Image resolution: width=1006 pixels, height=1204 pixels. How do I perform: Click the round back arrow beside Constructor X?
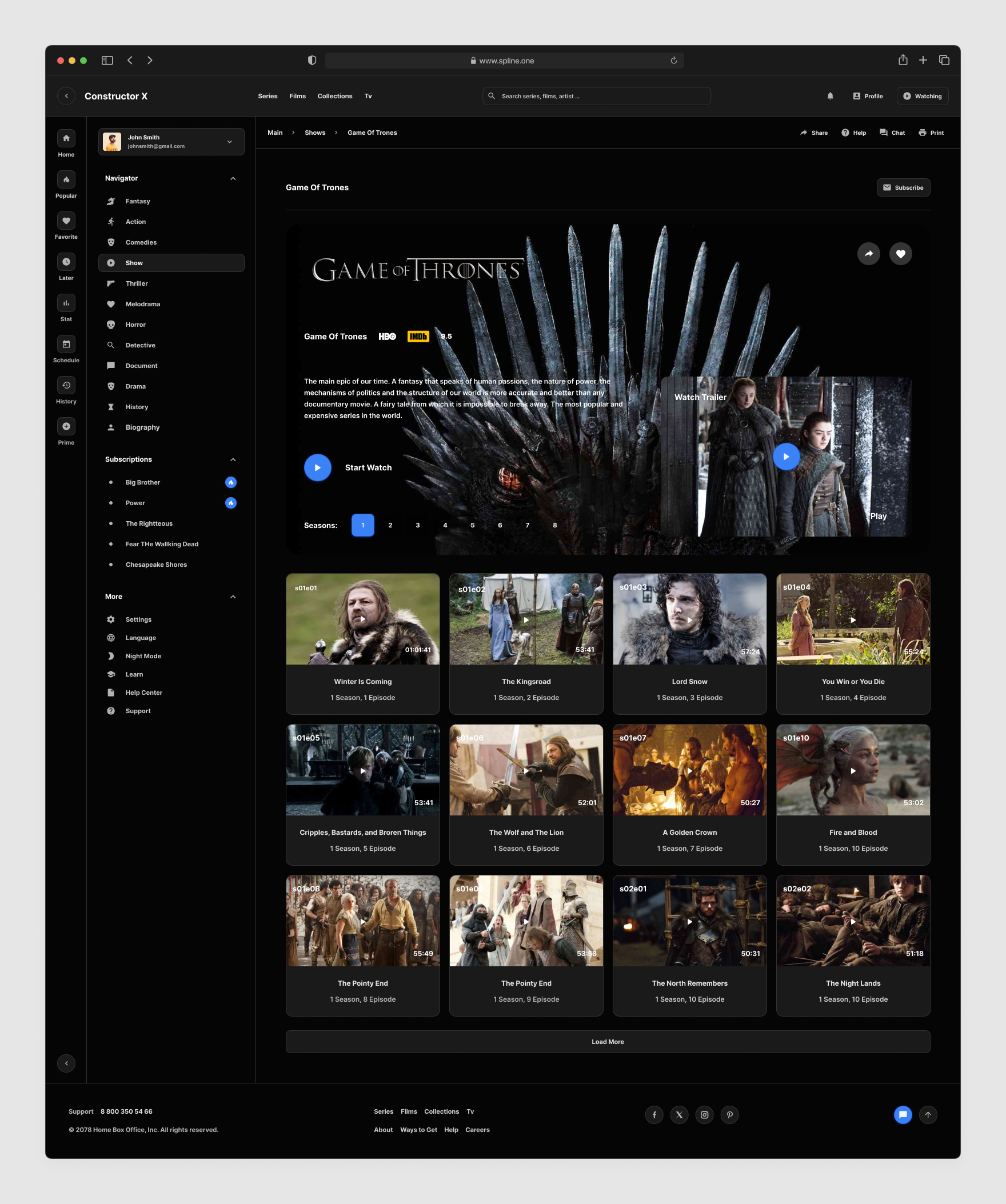(66, 97)
